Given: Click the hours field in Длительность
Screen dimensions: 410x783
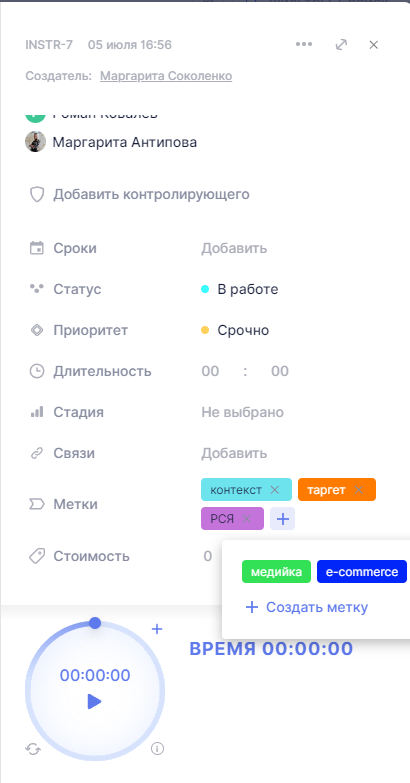Looking at the screenshot, I should coord(210,371).
